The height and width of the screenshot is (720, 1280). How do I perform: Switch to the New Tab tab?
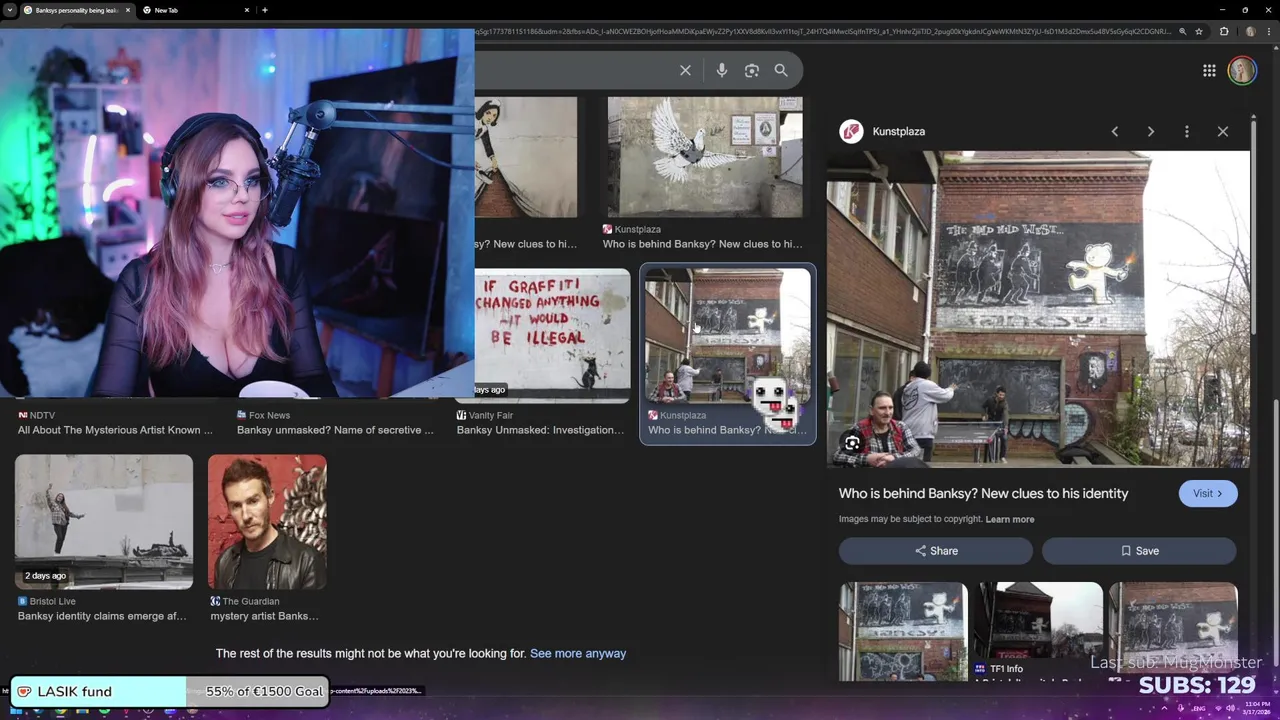[195, 10]
